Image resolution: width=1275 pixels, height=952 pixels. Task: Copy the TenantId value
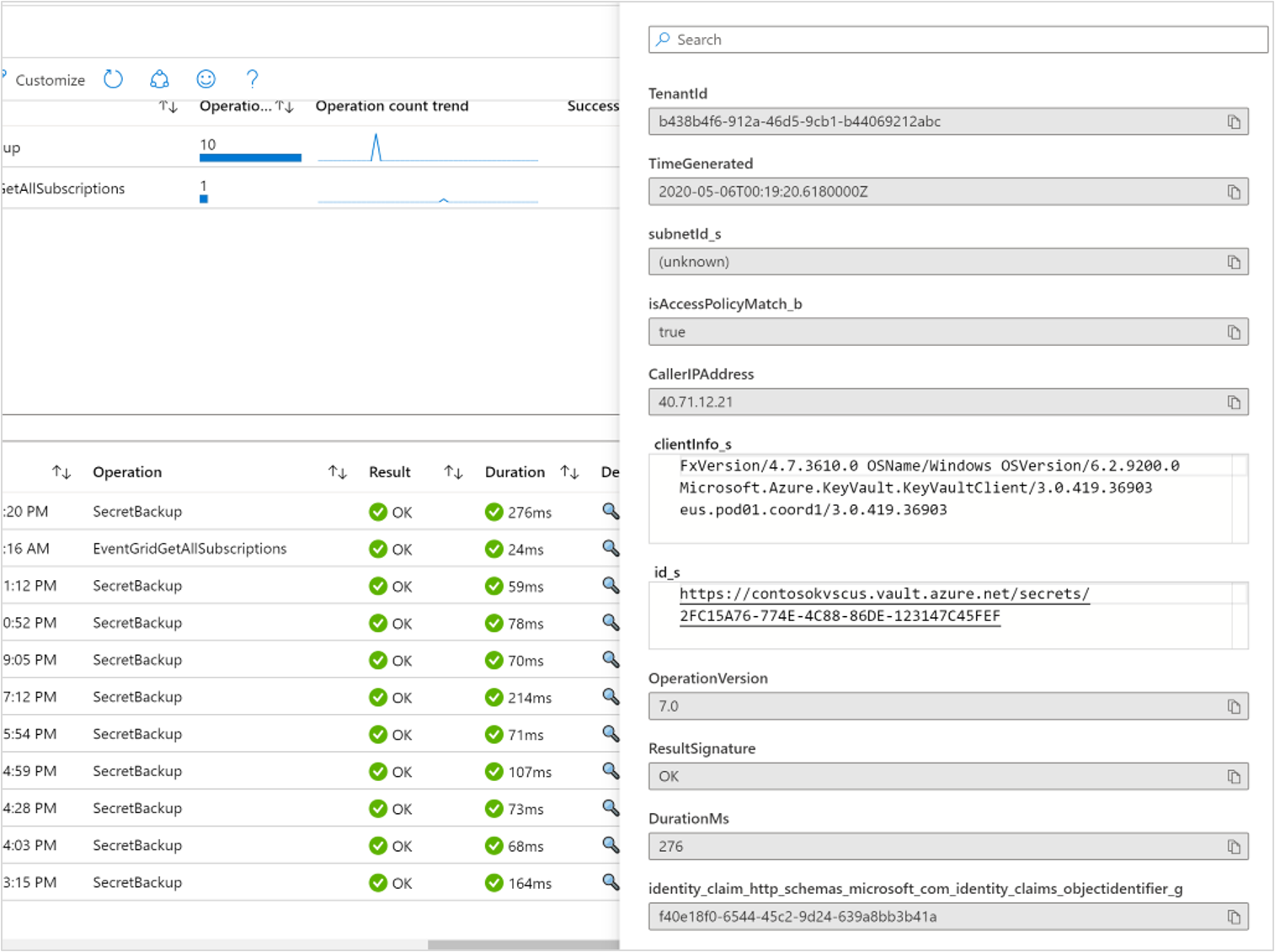tap(1235, 121)
